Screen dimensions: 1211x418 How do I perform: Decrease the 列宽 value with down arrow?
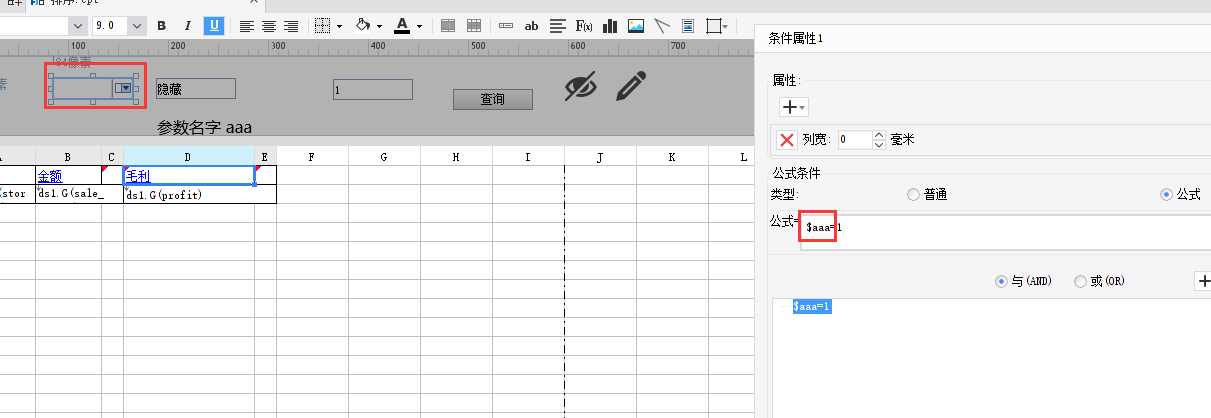pyautogui.click(x=879, y=145)
